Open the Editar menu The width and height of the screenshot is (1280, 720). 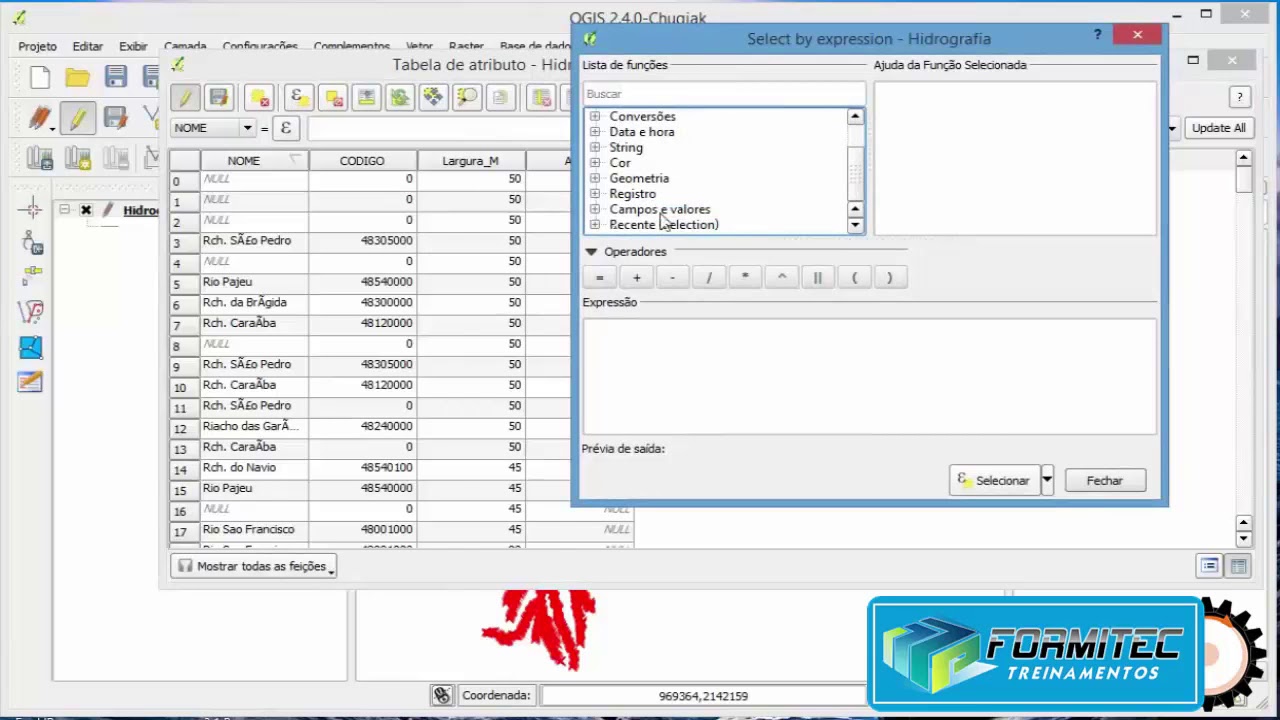click(87, 46)
